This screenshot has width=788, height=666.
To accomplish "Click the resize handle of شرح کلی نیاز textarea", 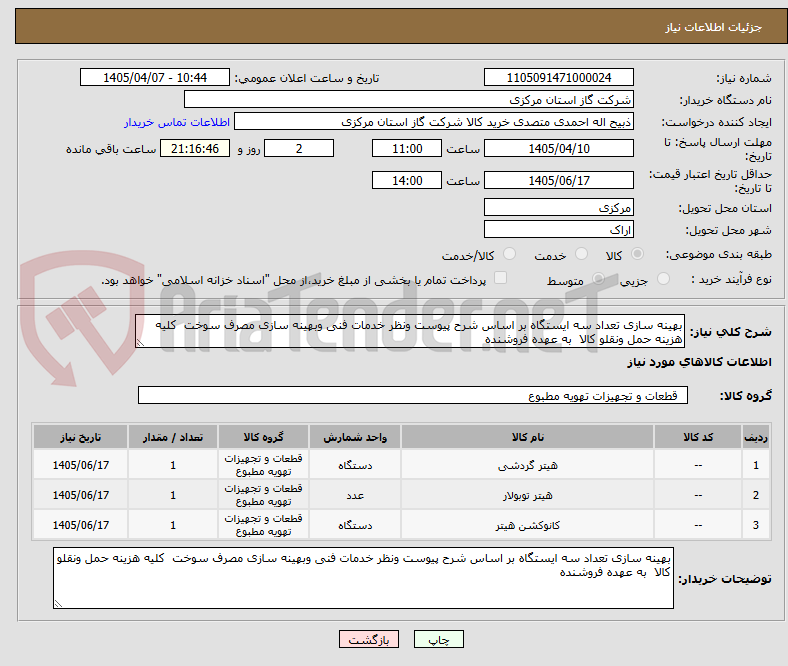I will pos(140,343).
